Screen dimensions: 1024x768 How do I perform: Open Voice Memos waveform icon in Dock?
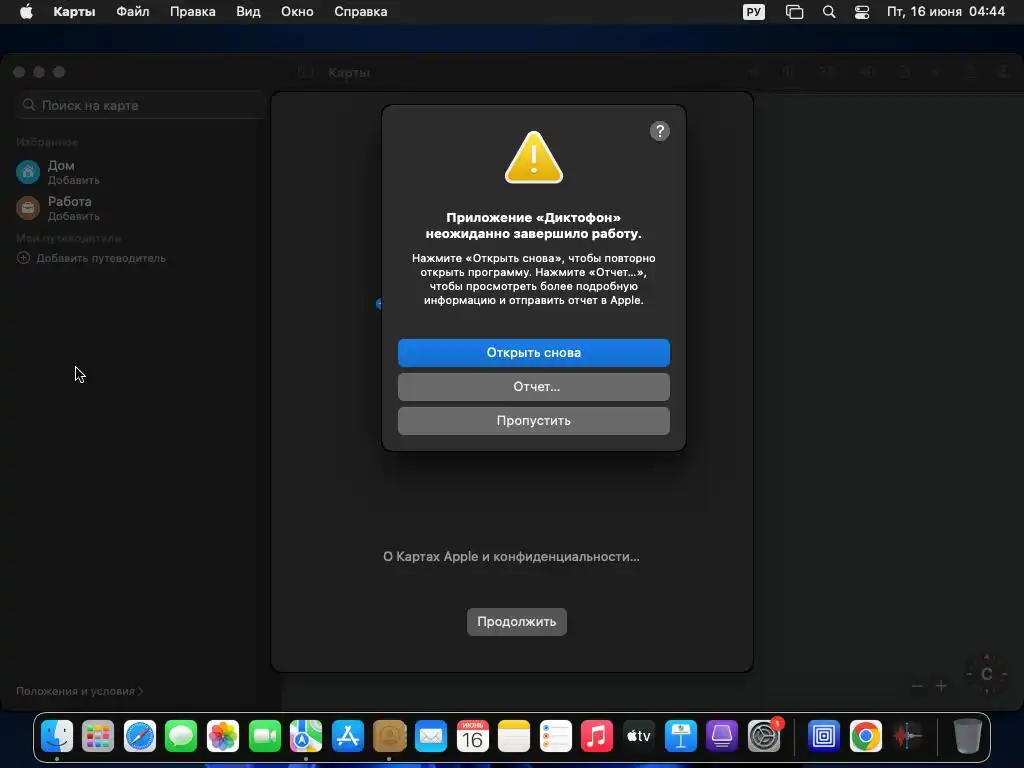pos(907,737)
